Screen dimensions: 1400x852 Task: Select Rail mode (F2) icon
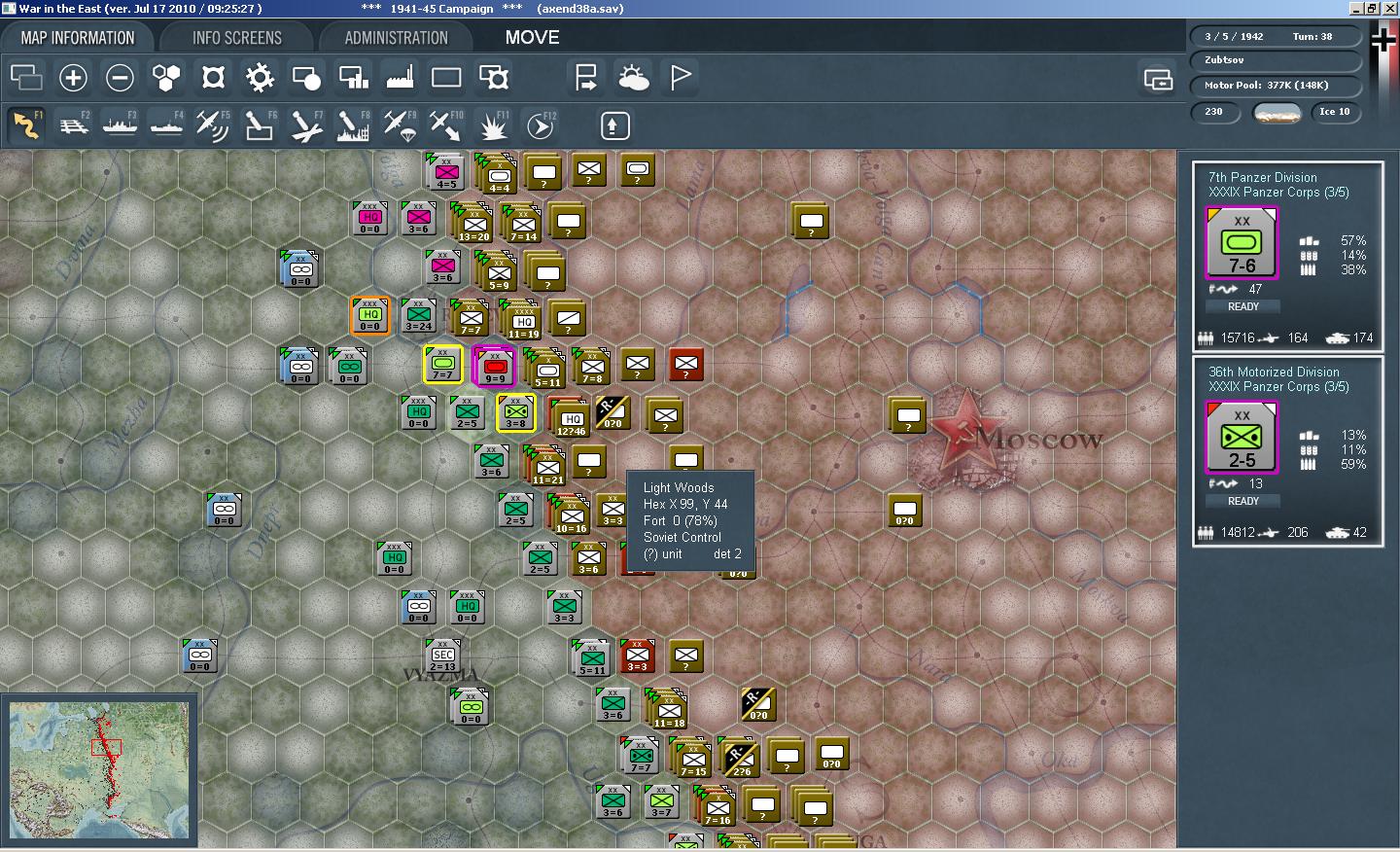click(x=73, y=125)
